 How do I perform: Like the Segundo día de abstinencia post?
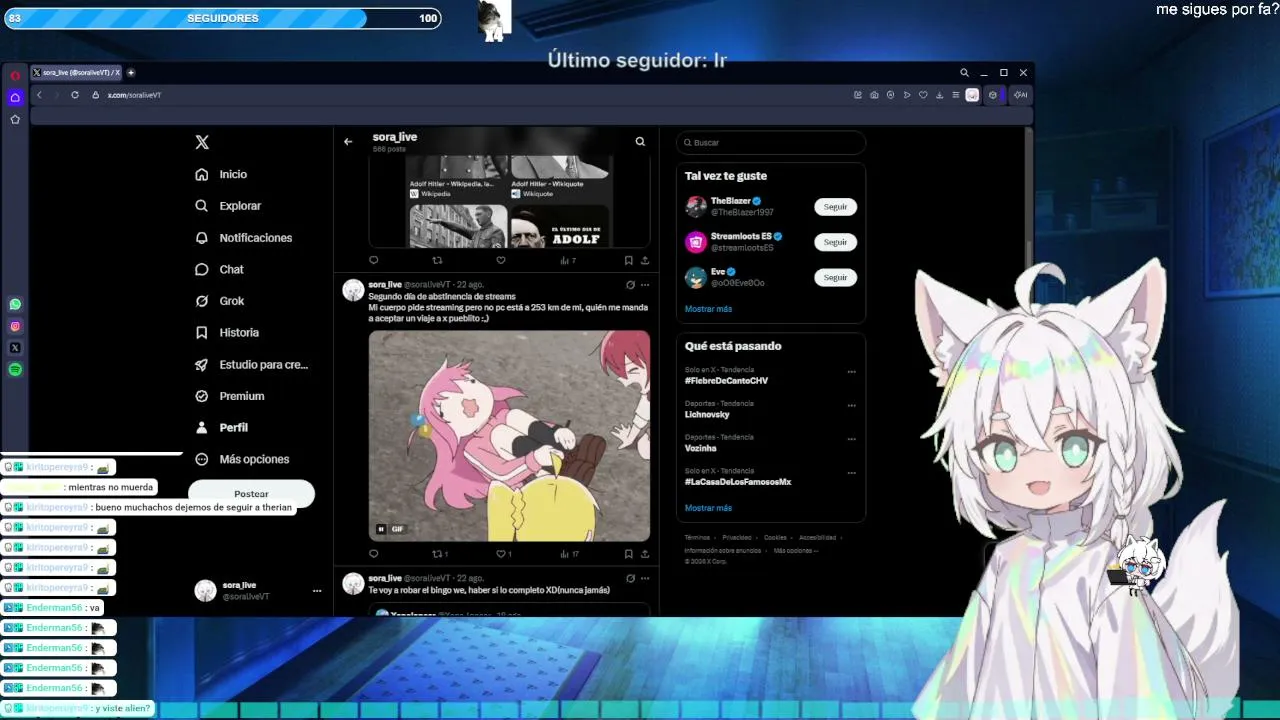pos(504,554)
